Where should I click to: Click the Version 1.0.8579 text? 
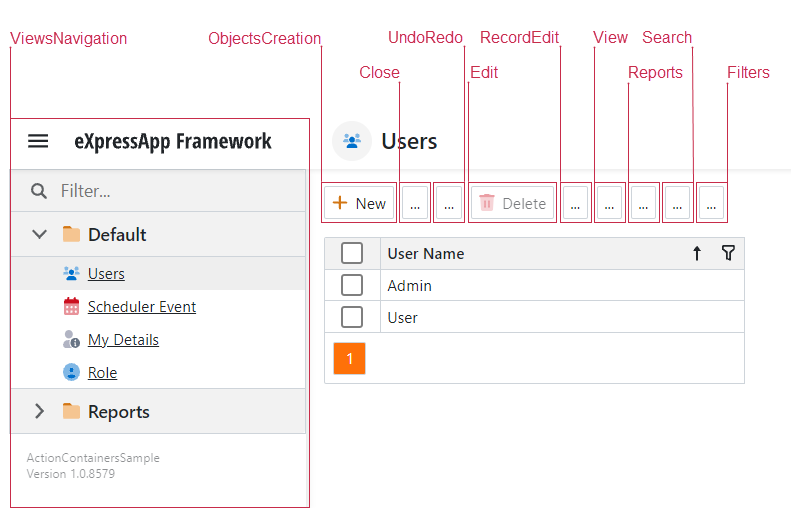[71, 474]
